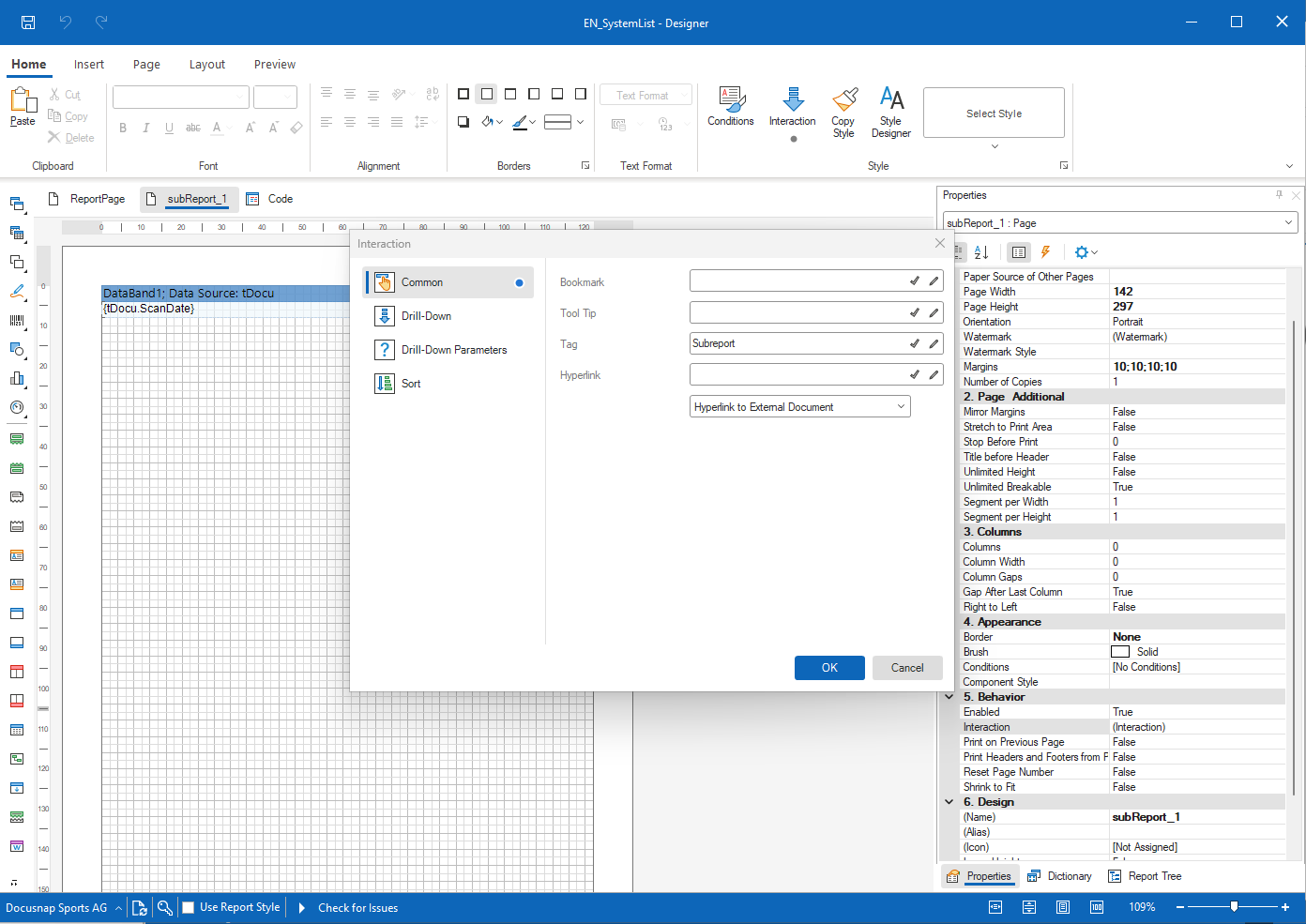The width and height of the screenshot is (1306, 924).
Task: Open Docusnap Sports AG status bar dropdown
Action: (x=64, y=908)
